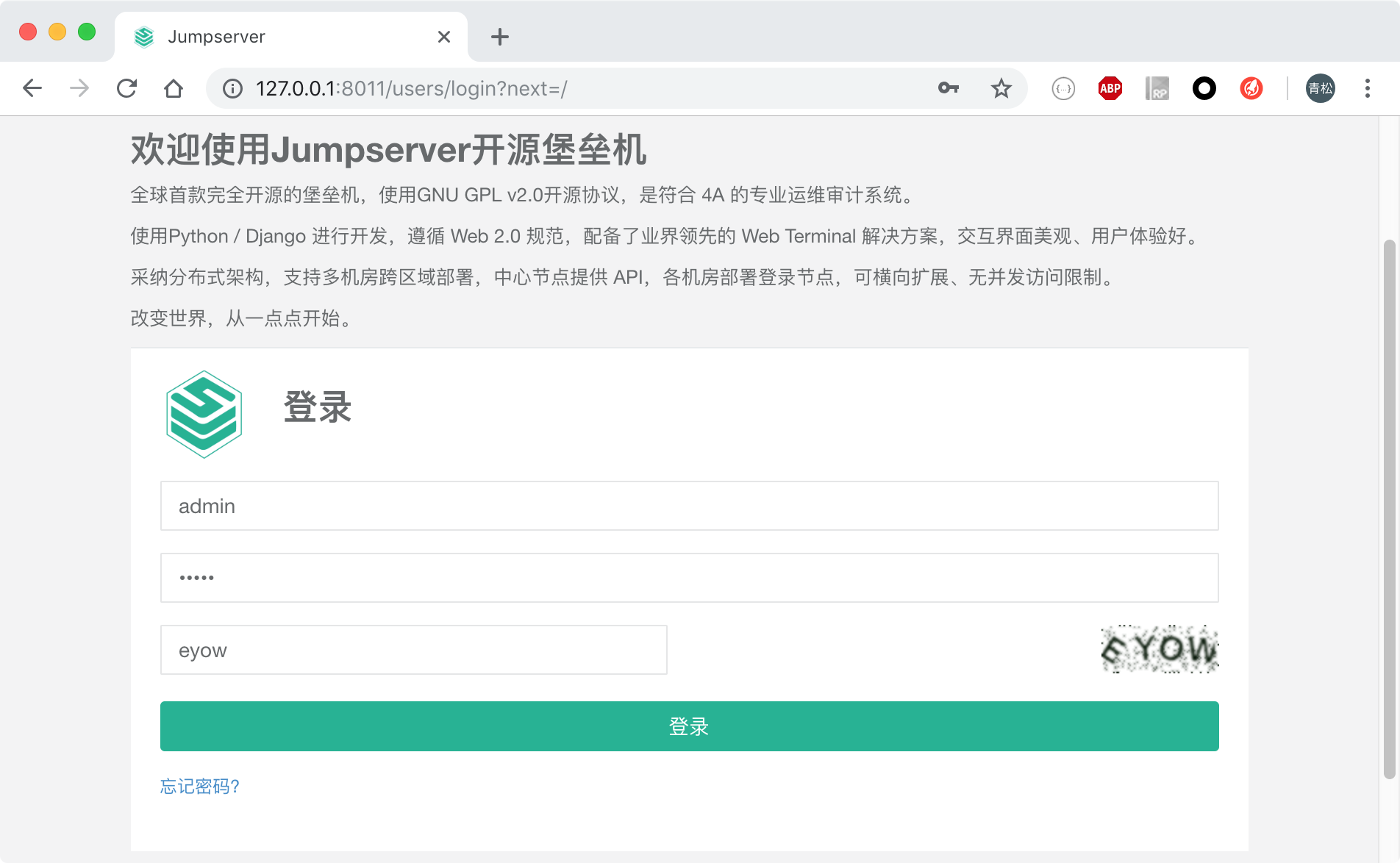Reload the page with the refresh icon
The image size is (1400, 863).
126,89
